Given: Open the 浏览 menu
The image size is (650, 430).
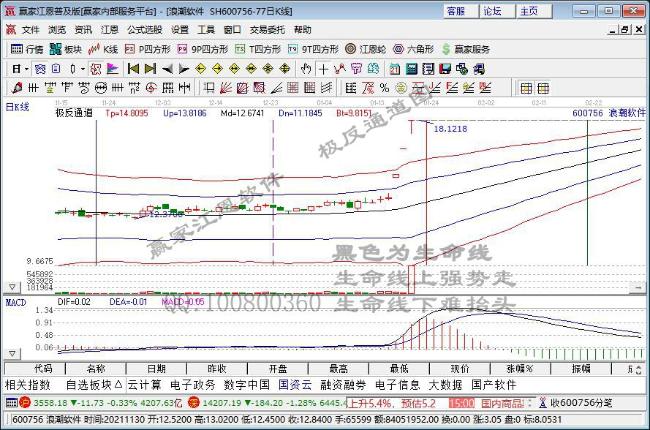Looking at the screenshot, I should click(57, 30).
